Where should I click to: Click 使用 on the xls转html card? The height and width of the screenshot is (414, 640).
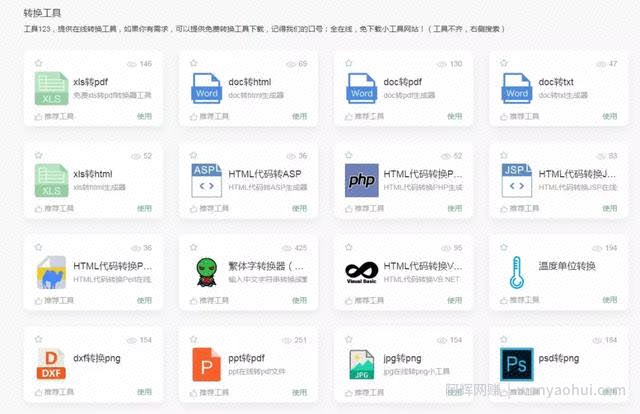[x=144, y=208]
